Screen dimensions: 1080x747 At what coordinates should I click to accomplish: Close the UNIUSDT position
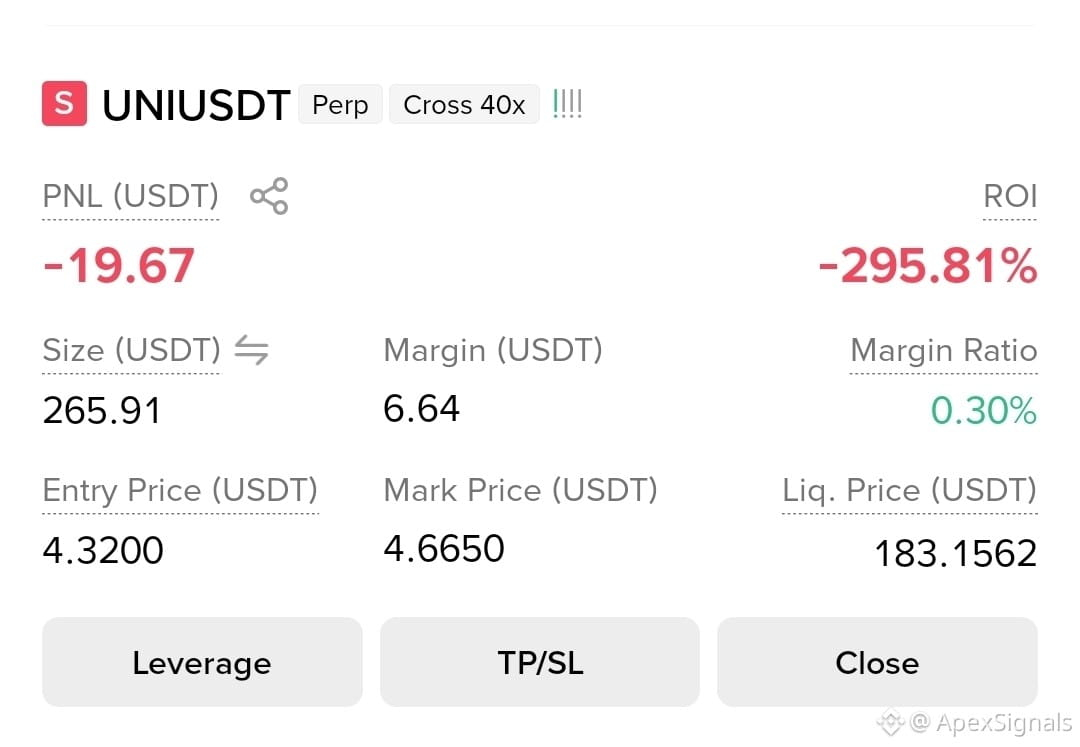tap(877, 662)
